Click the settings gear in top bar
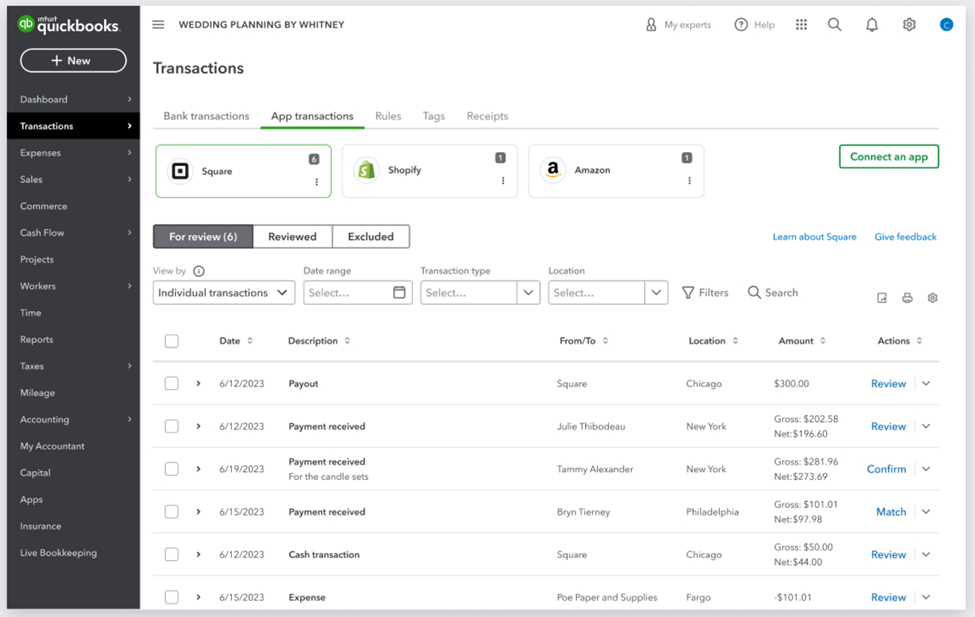The height and width of the screenshot is (617, 975). (909, 25)
